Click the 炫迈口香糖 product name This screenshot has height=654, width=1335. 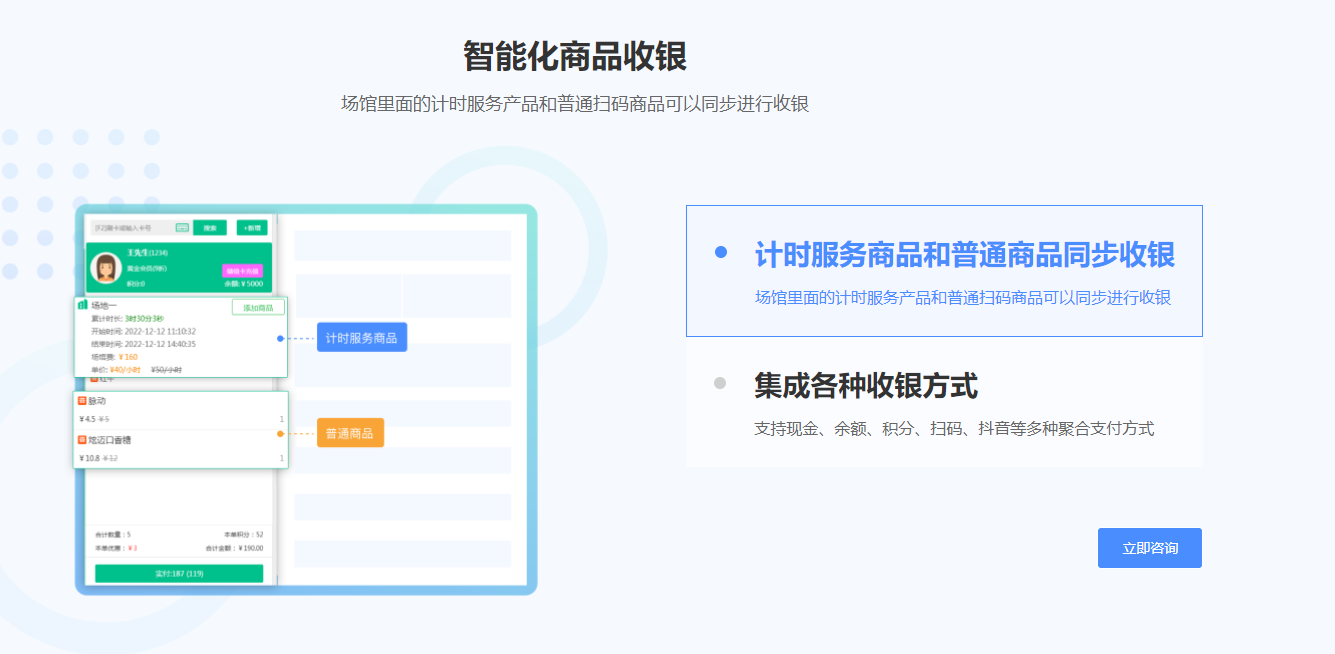(110, 440)
